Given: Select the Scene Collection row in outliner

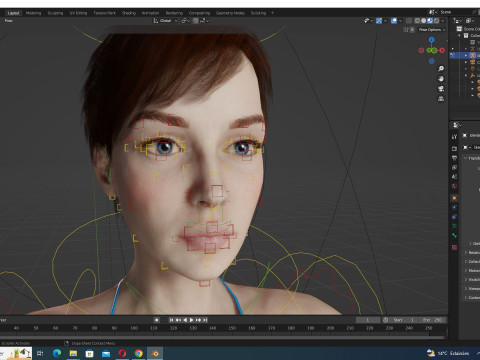Looking at the screenshot, I should pyautogui.click(x=468, y=29).
